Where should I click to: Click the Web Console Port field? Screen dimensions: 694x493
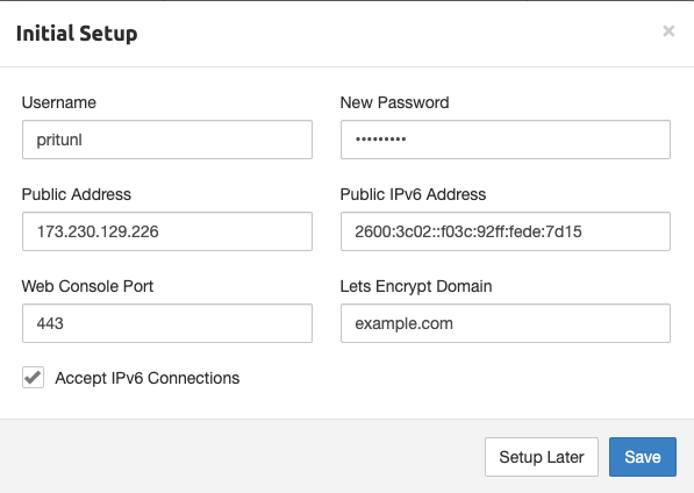tap(167, 324)
